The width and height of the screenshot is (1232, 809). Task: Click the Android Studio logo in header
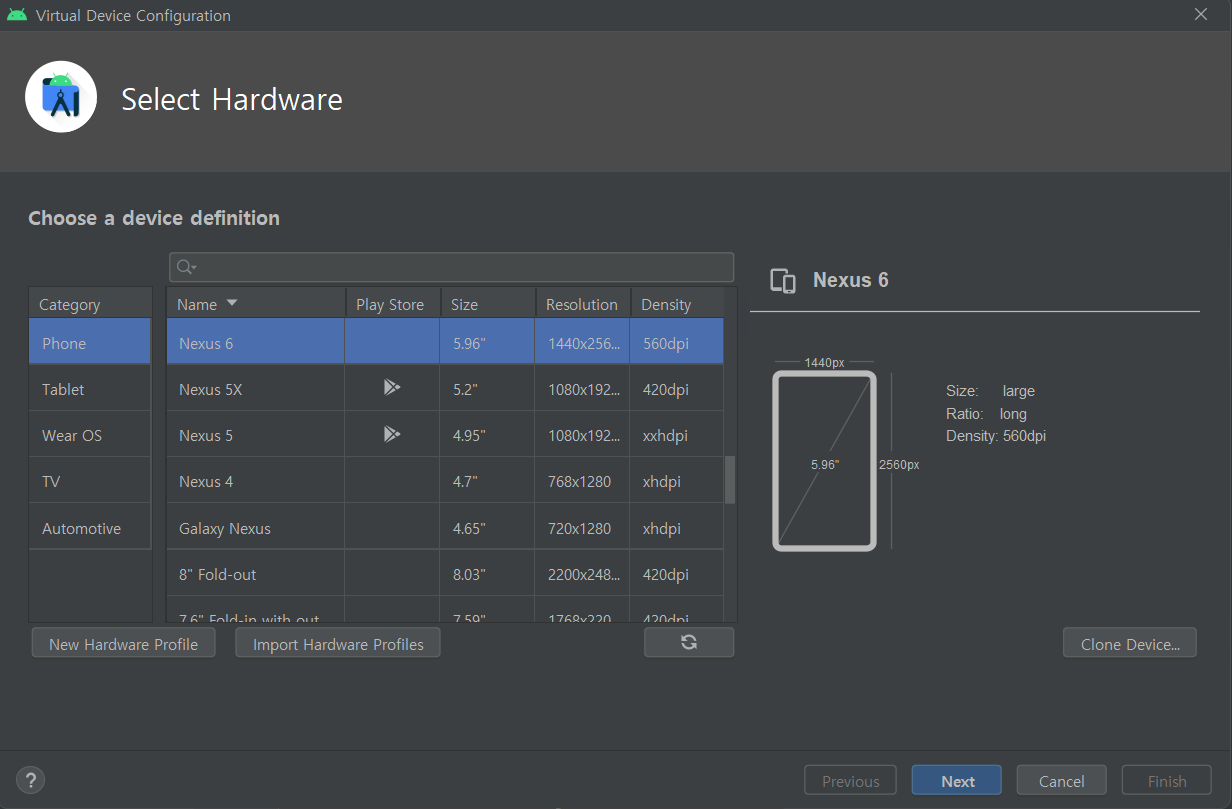point(61,97)
